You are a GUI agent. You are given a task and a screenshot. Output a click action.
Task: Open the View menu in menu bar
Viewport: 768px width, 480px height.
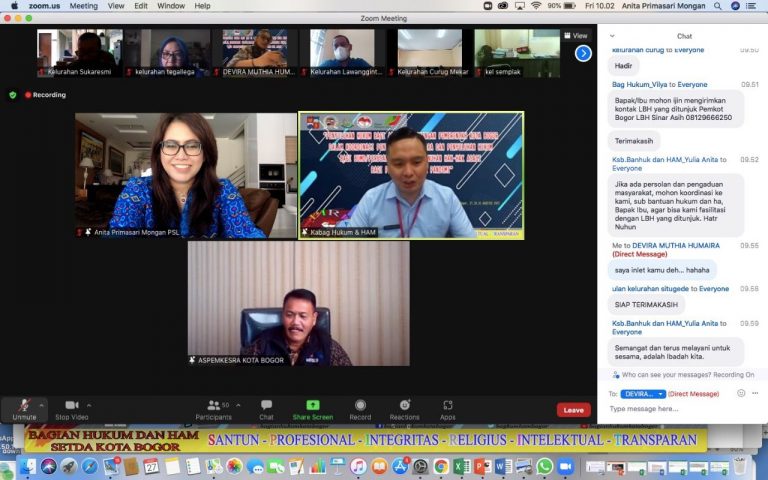tap(116, 6)
